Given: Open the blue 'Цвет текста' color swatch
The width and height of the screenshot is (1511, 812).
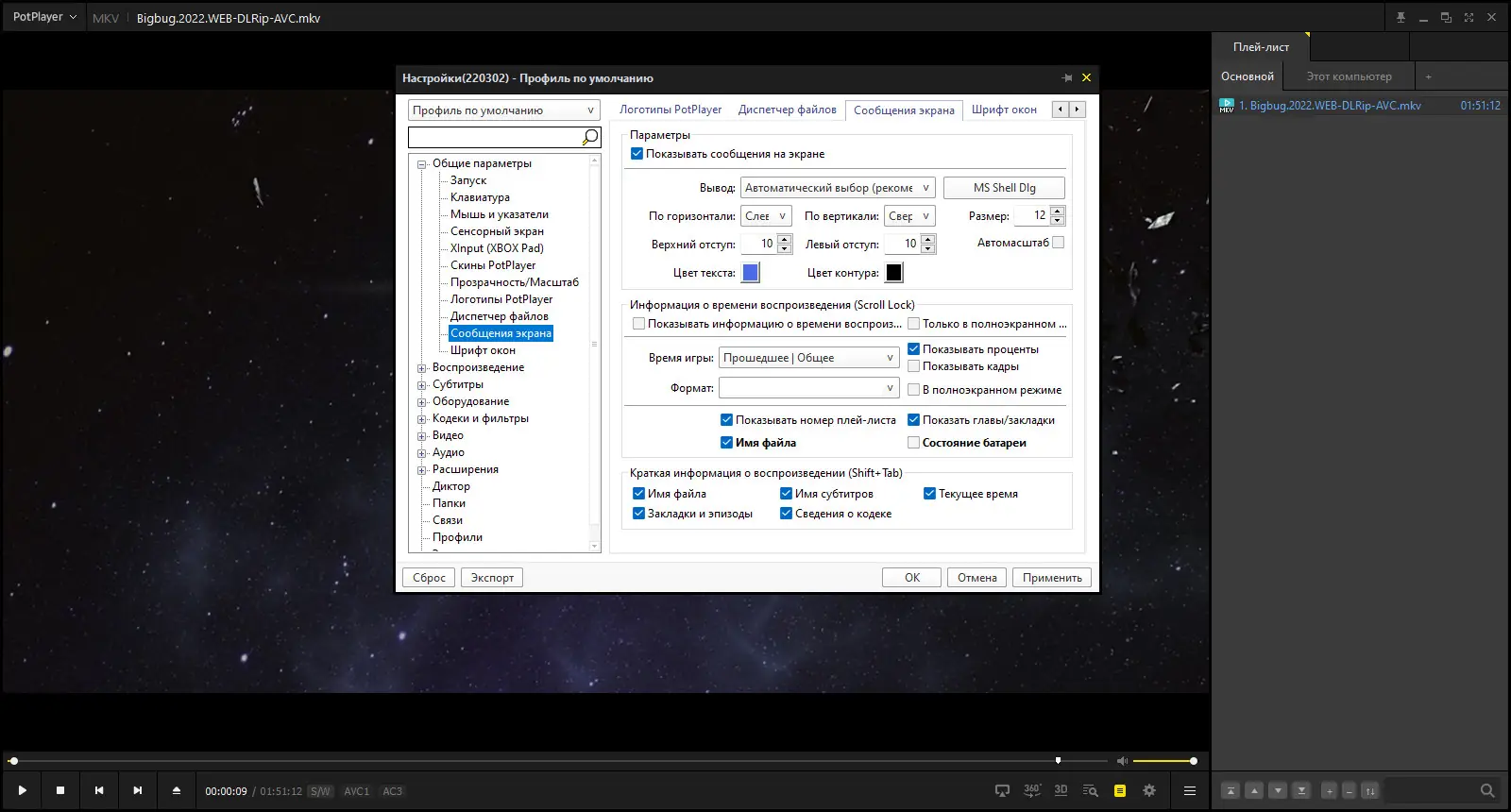Looking at the screenshot, I should tap(751, 273).
